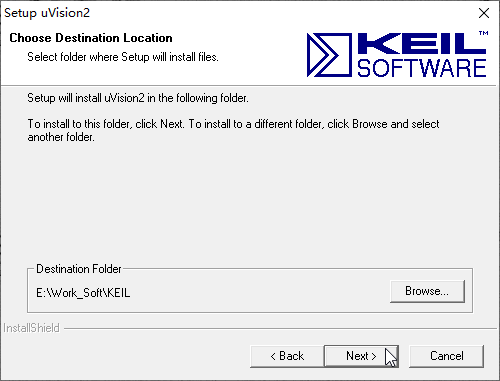
Task: Cancel the uVision2 installation
Action: pos(446,356)
